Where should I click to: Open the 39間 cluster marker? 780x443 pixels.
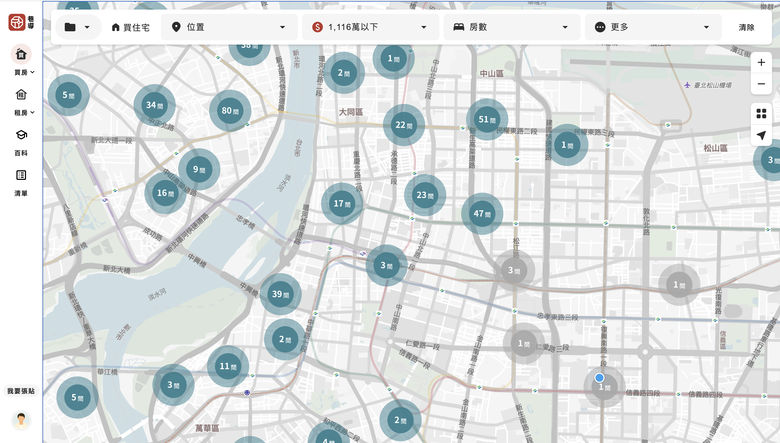(281, 294)
